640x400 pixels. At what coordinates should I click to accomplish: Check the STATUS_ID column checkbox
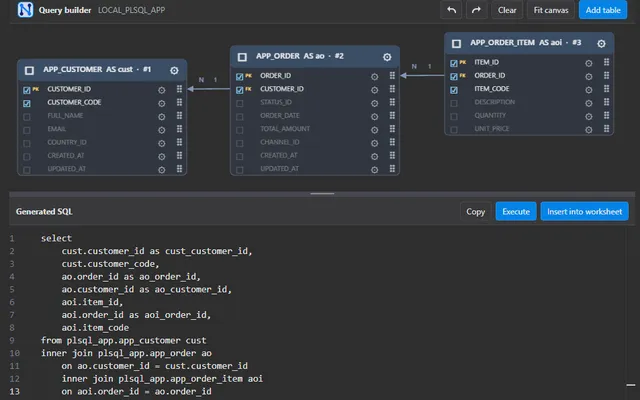240,104
